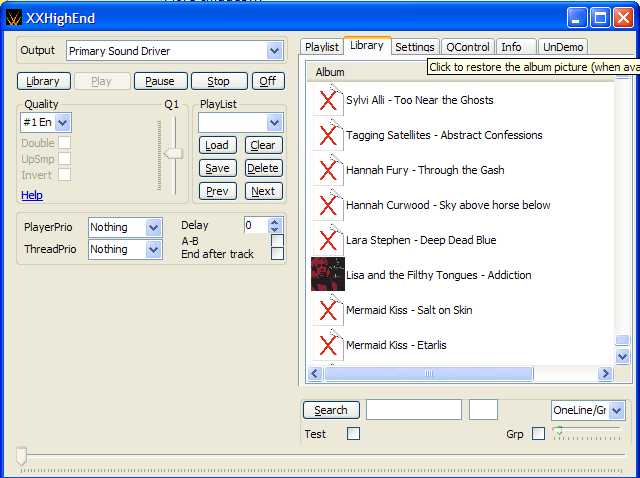Decrease the Delay value with down arrow
Image resolution: width=640 pixels, height=478 pixels.
point(275,229)
